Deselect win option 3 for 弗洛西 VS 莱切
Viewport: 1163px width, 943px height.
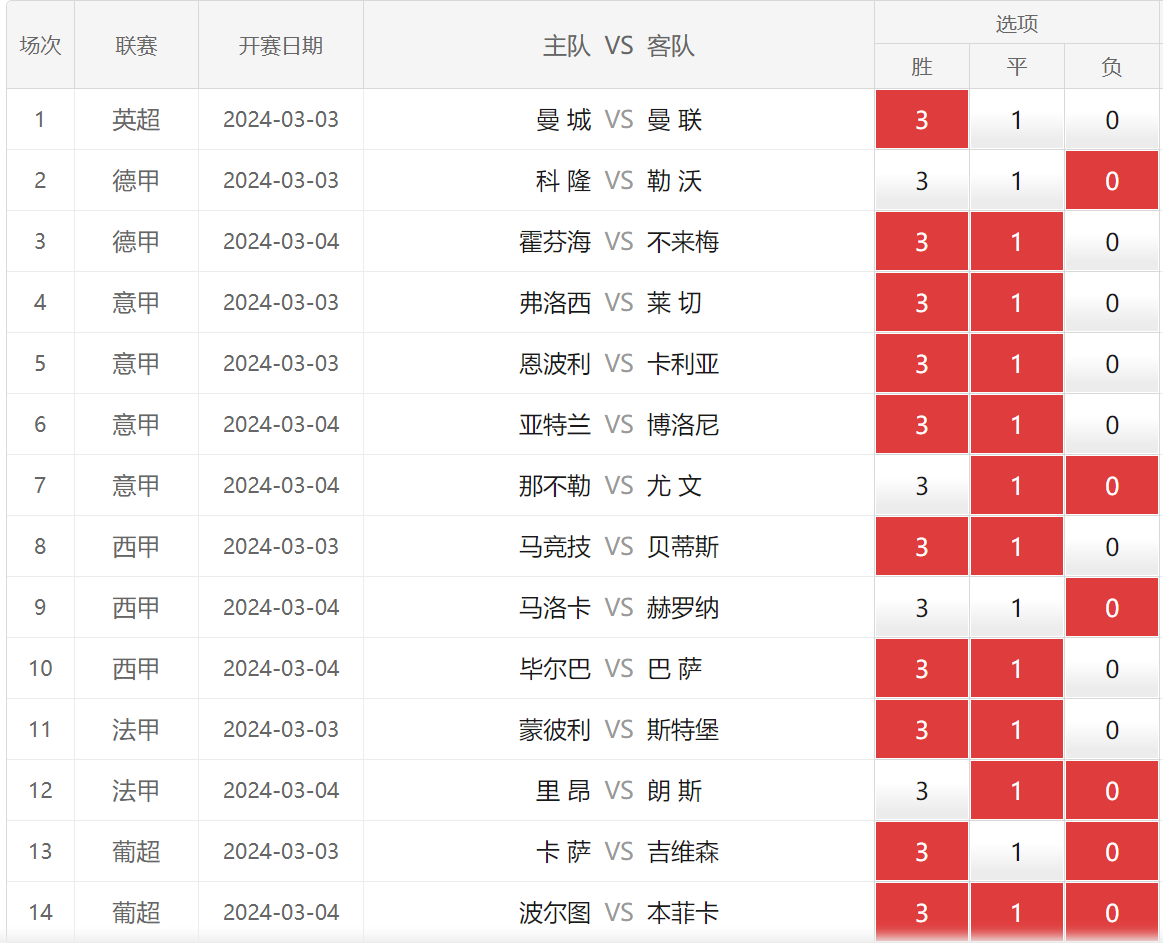(921, 303)
